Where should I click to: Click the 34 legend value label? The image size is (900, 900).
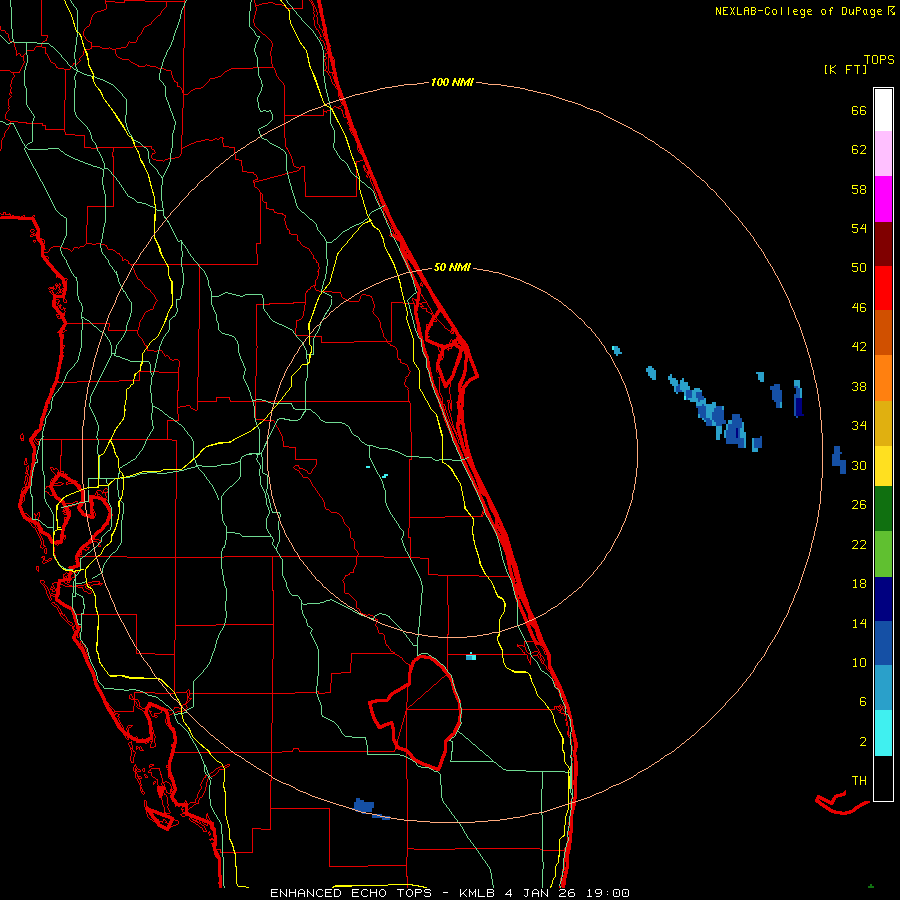tap(859, 426)
